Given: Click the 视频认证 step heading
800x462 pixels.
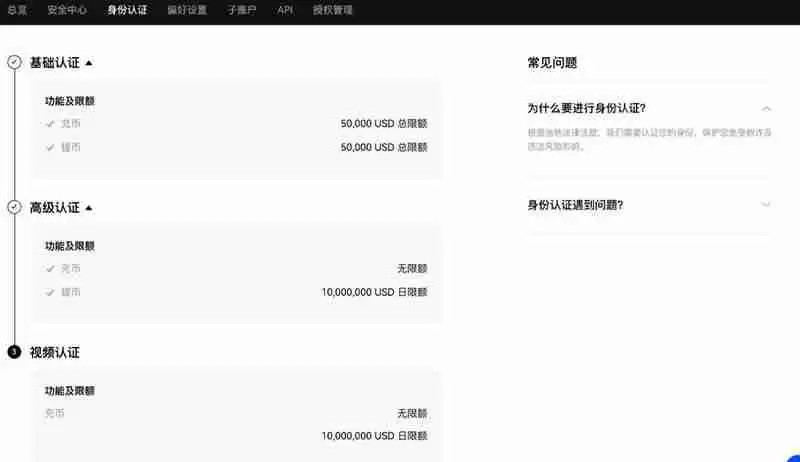Looking at the screenshot, I should pos(55,352).
